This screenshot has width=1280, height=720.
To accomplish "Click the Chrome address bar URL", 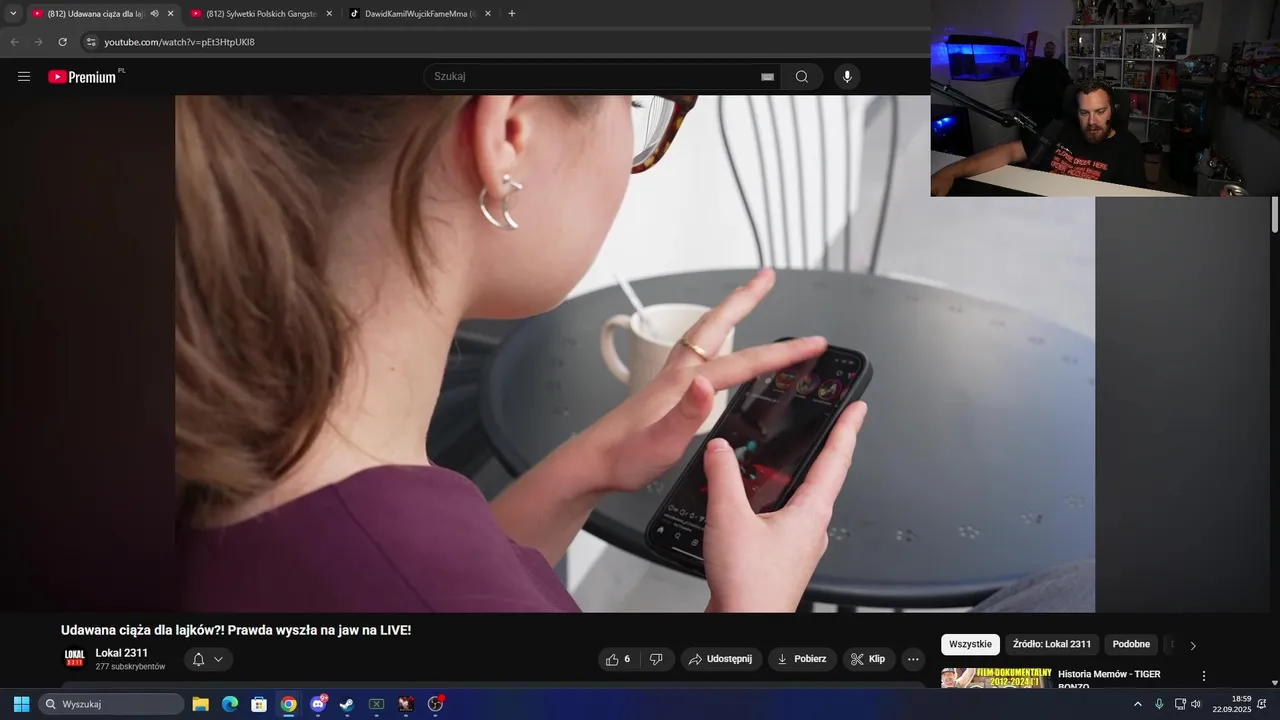I will (x=180, y=42).
